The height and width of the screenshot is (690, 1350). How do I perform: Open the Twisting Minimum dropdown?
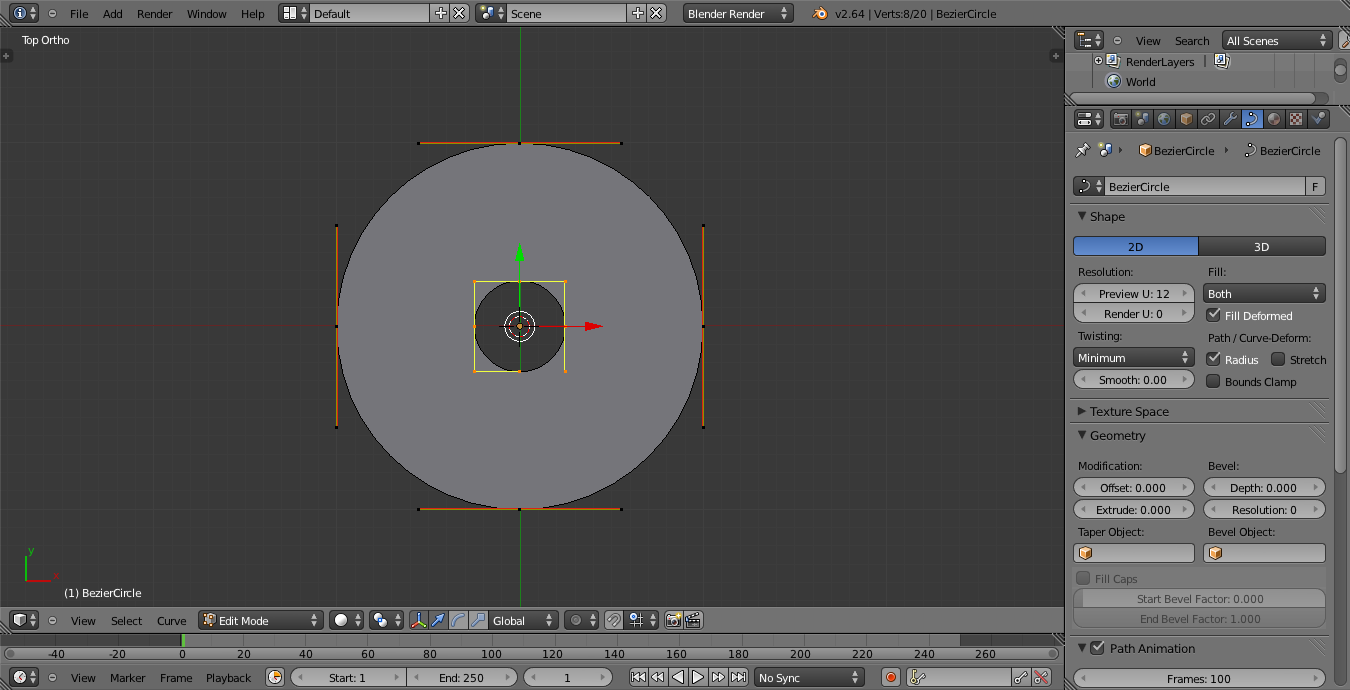click(1134, 357)
